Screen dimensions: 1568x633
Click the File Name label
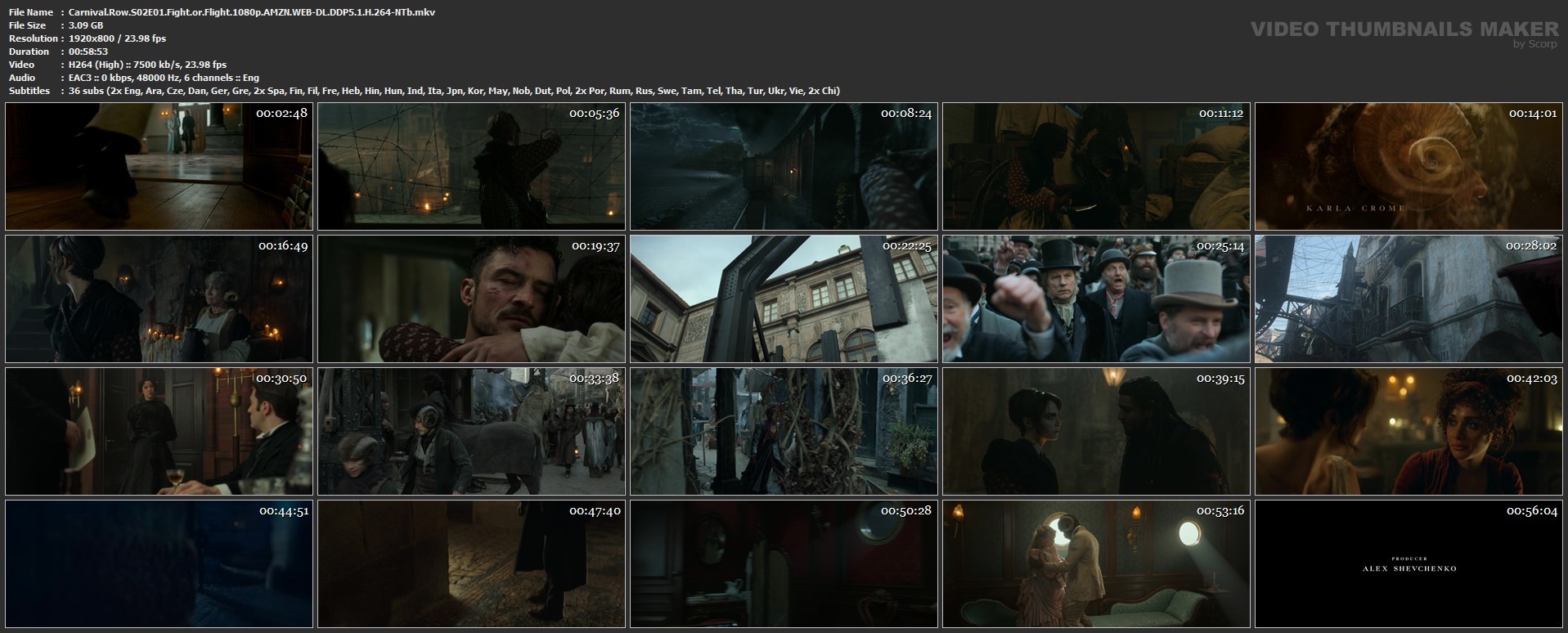coord(30,12)
